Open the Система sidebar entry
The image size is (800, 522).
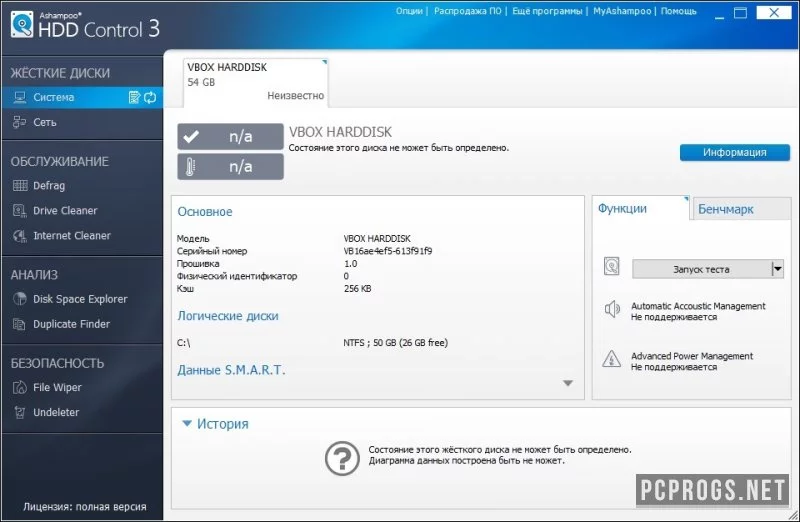(x=82, y=97)
